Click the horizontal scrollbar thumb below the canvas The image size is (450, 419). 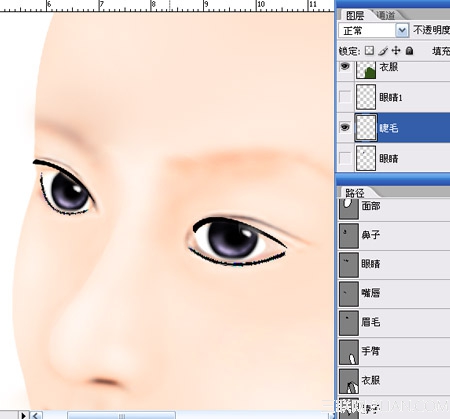point(122,415)
